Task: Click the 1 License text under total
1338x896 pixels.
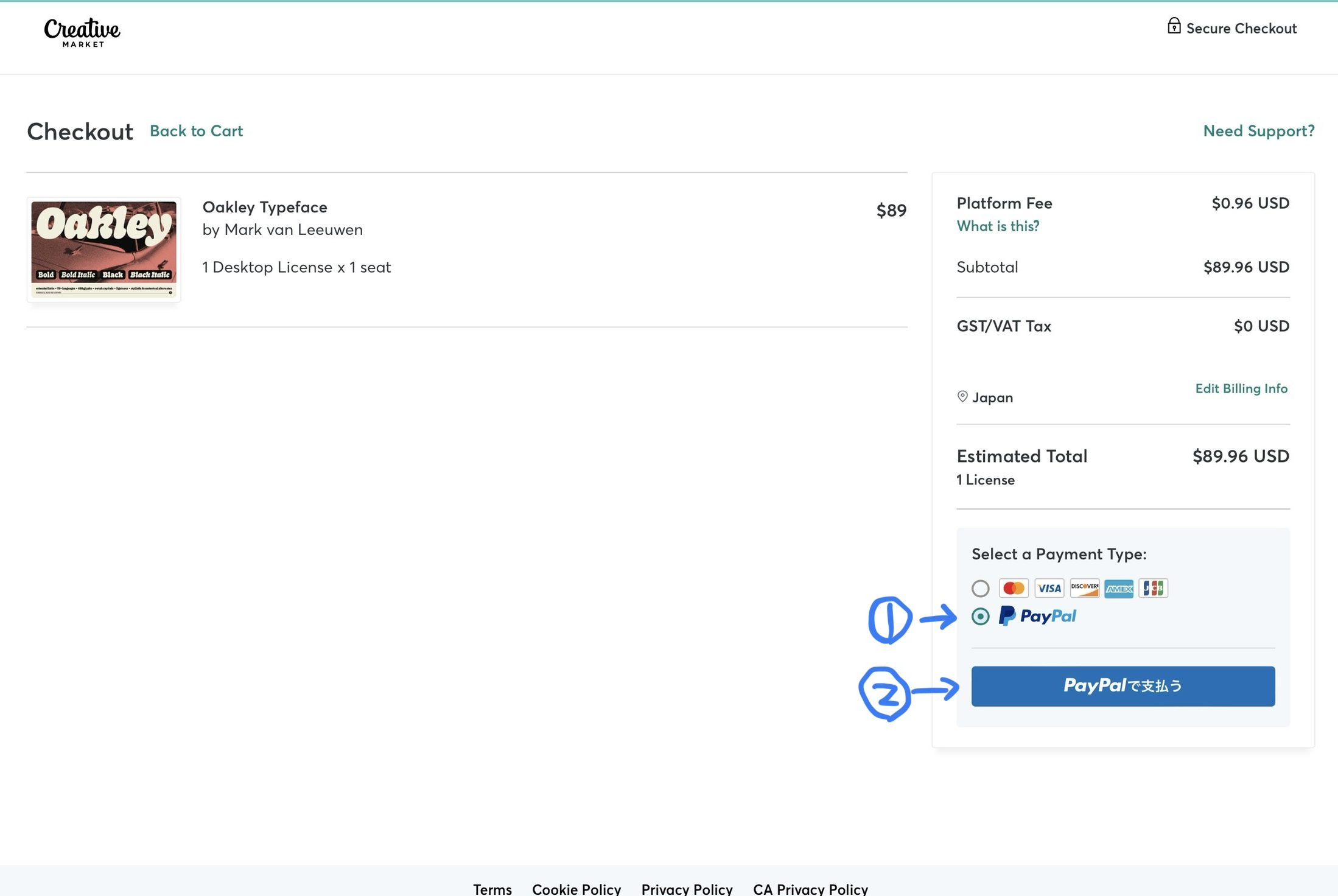Action: (x=986, y=480)
